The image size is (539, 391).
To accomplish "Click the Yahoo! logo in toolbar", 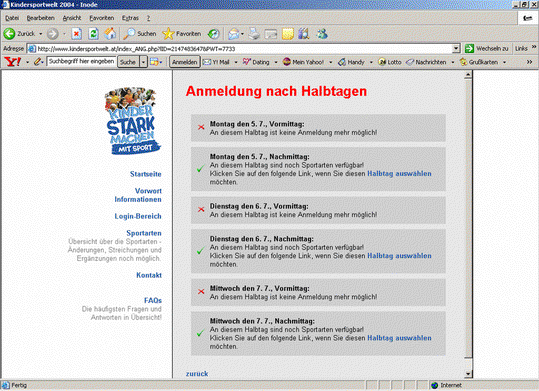I will tap(12, 62).
